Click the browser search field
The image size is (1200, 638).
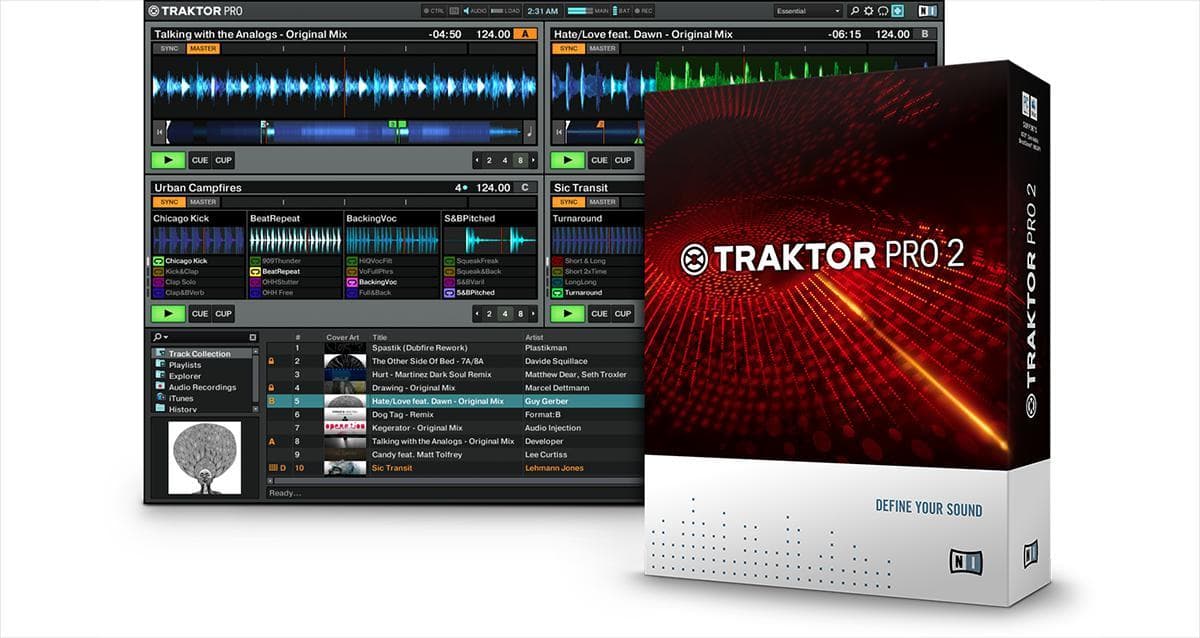(x=205, y=338)
